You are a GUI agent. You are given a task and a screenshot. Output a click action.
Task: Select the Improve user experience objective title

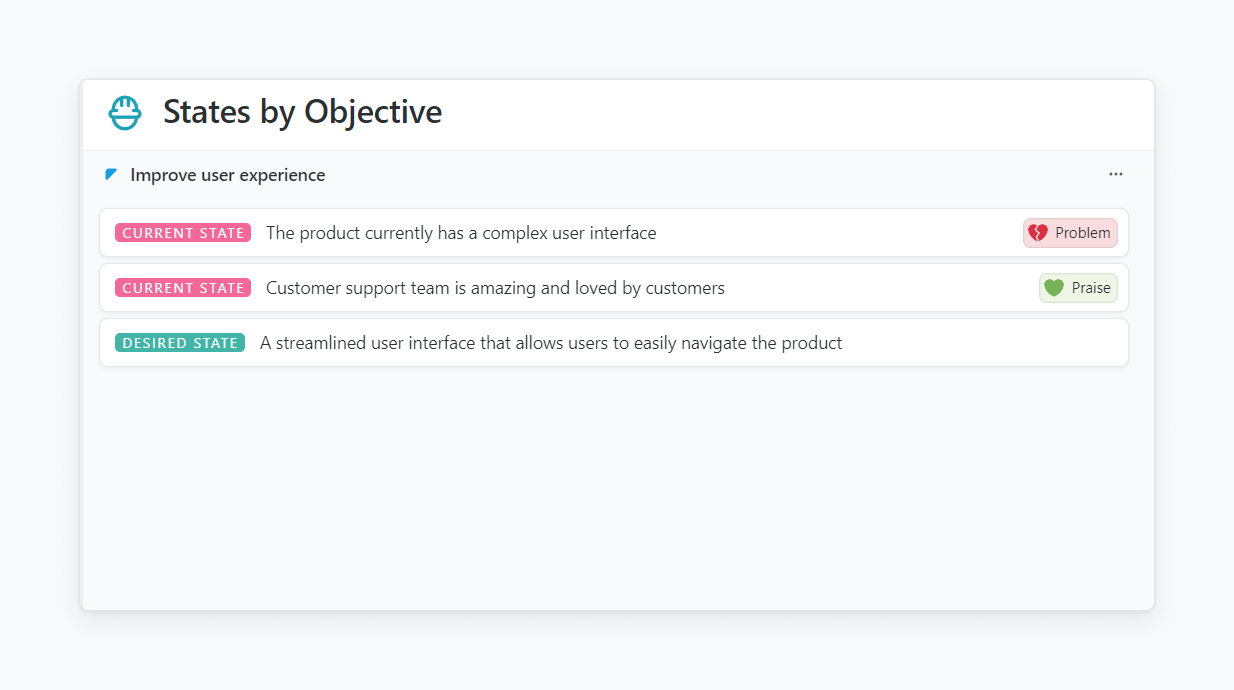(228, 175)
